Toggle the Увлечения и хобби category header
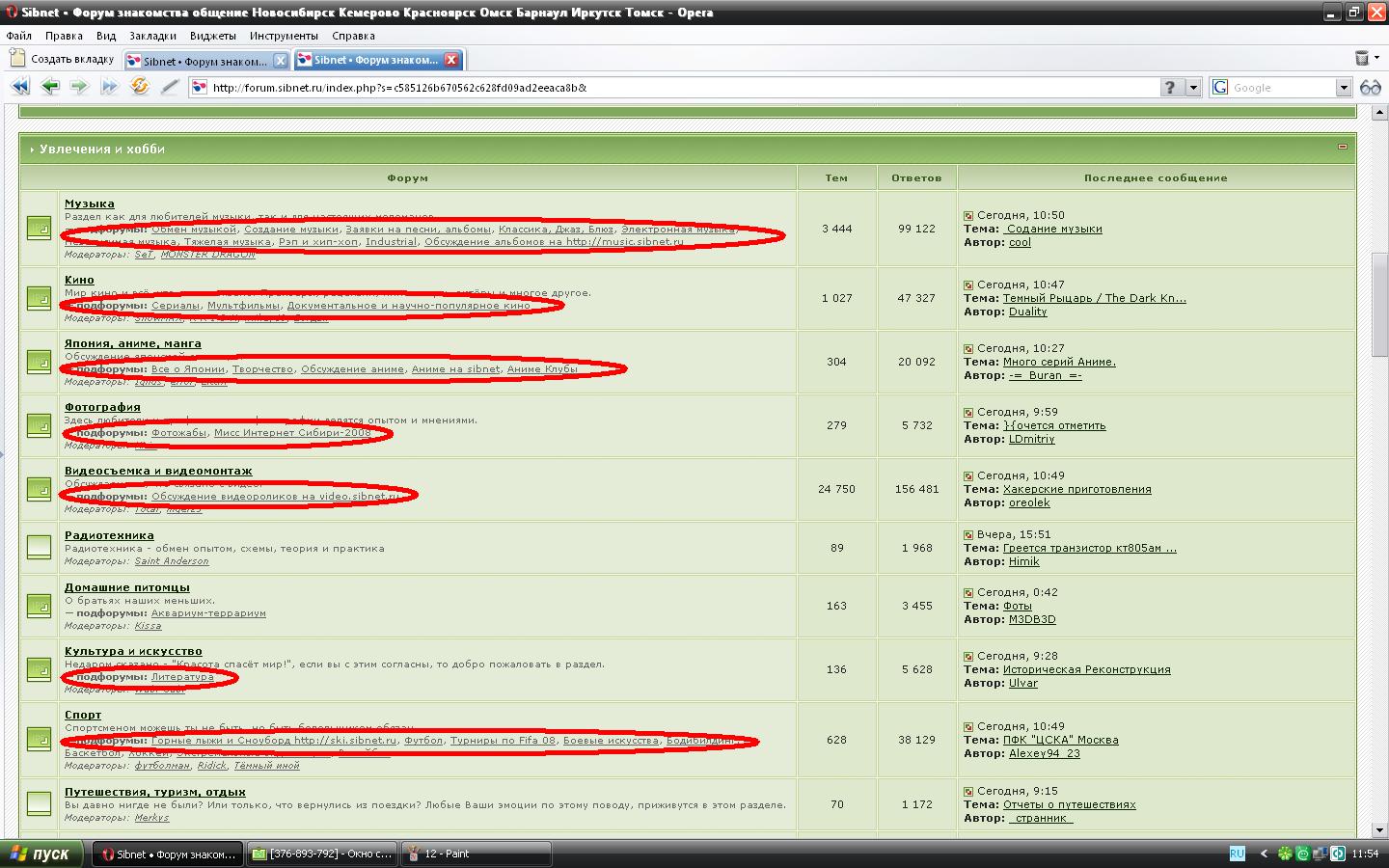 102,149
